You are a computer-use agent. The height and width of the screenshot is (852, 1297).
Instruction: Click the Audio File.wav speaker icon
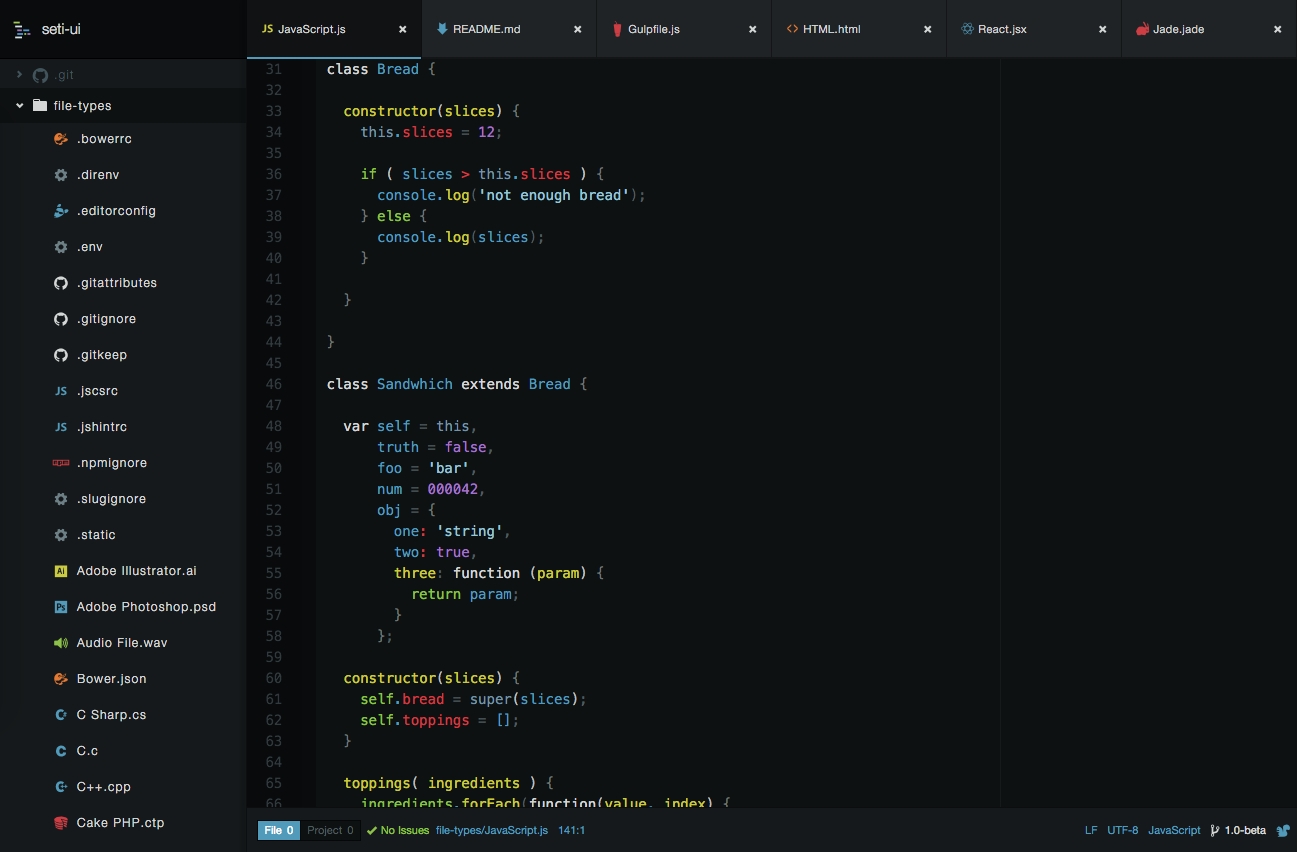pyautogui.click(x=60, y=643)
